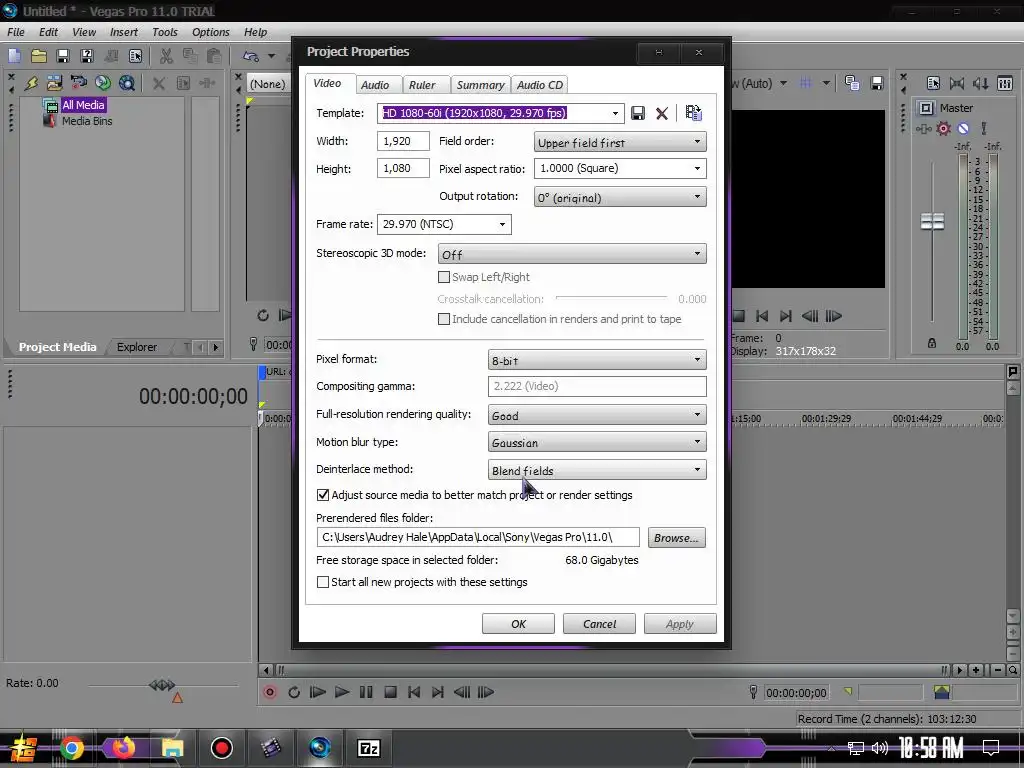1024x768 pixels.
Task: Click the lightning bolt icon in Project Media
Action: [x=31, y=83]
